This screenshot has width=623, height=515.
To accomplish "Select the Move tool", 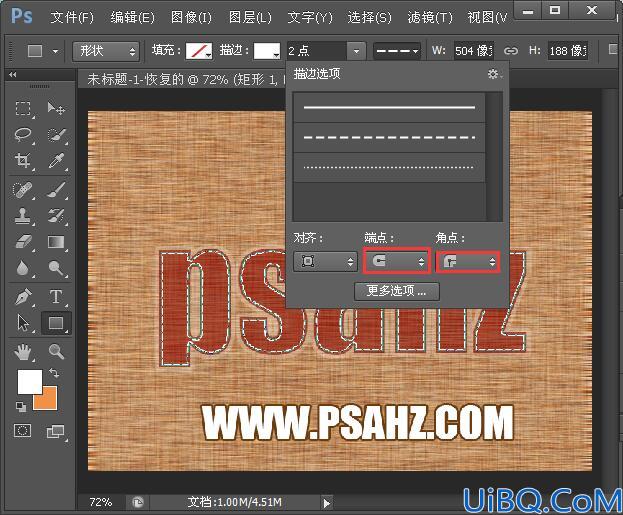I will [x=56, y=108].
